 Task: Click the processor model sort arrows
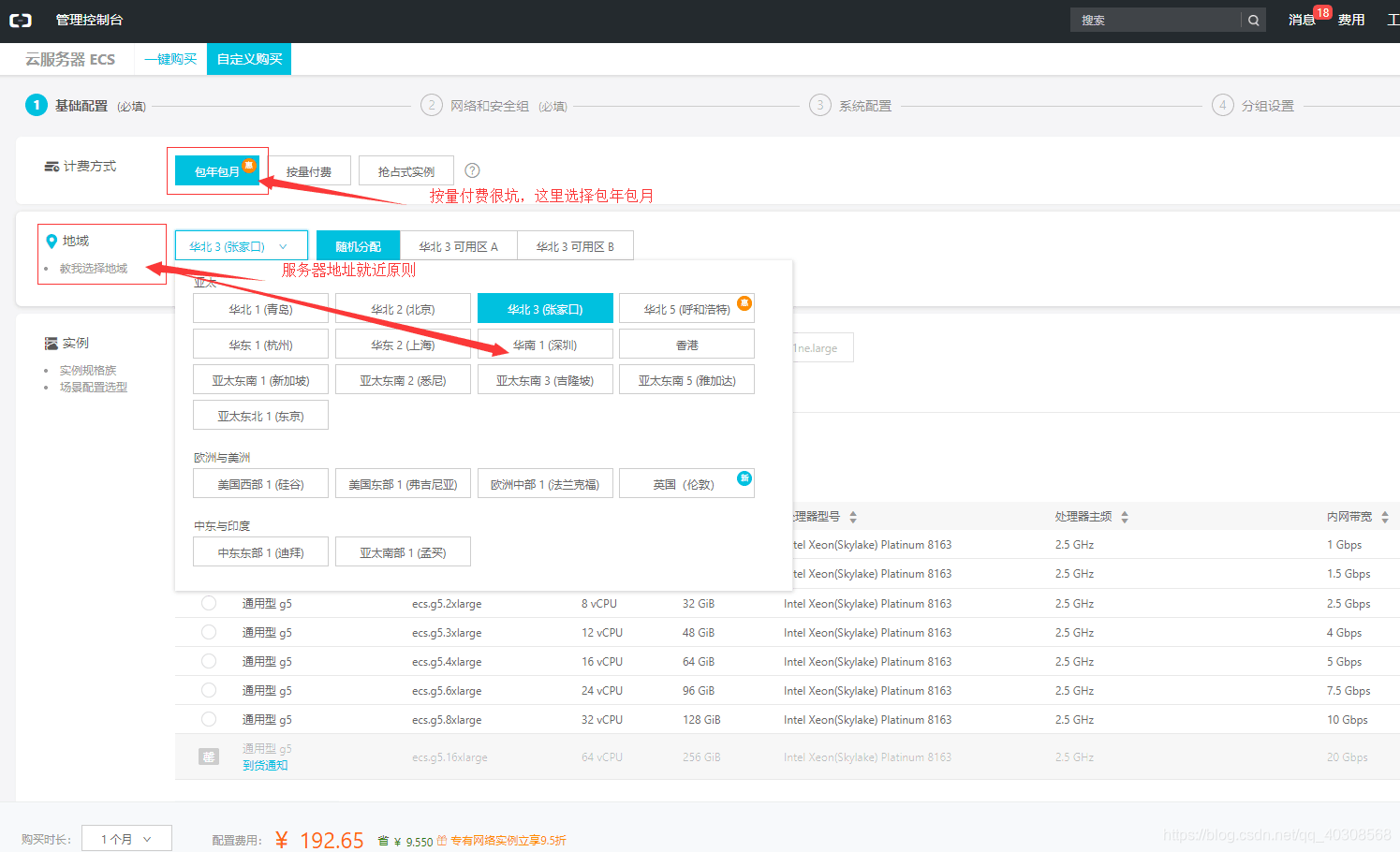pos(853,517)
